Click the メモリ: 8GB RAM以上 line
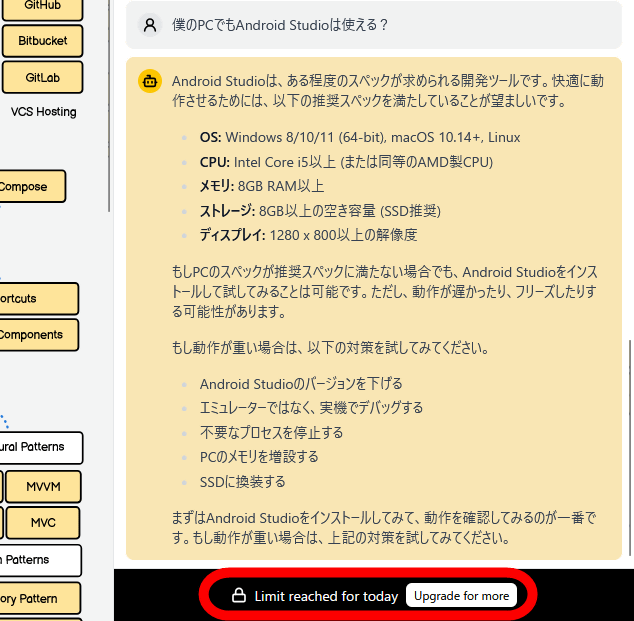This screenshot has width=634, height=621. (262, 186)
